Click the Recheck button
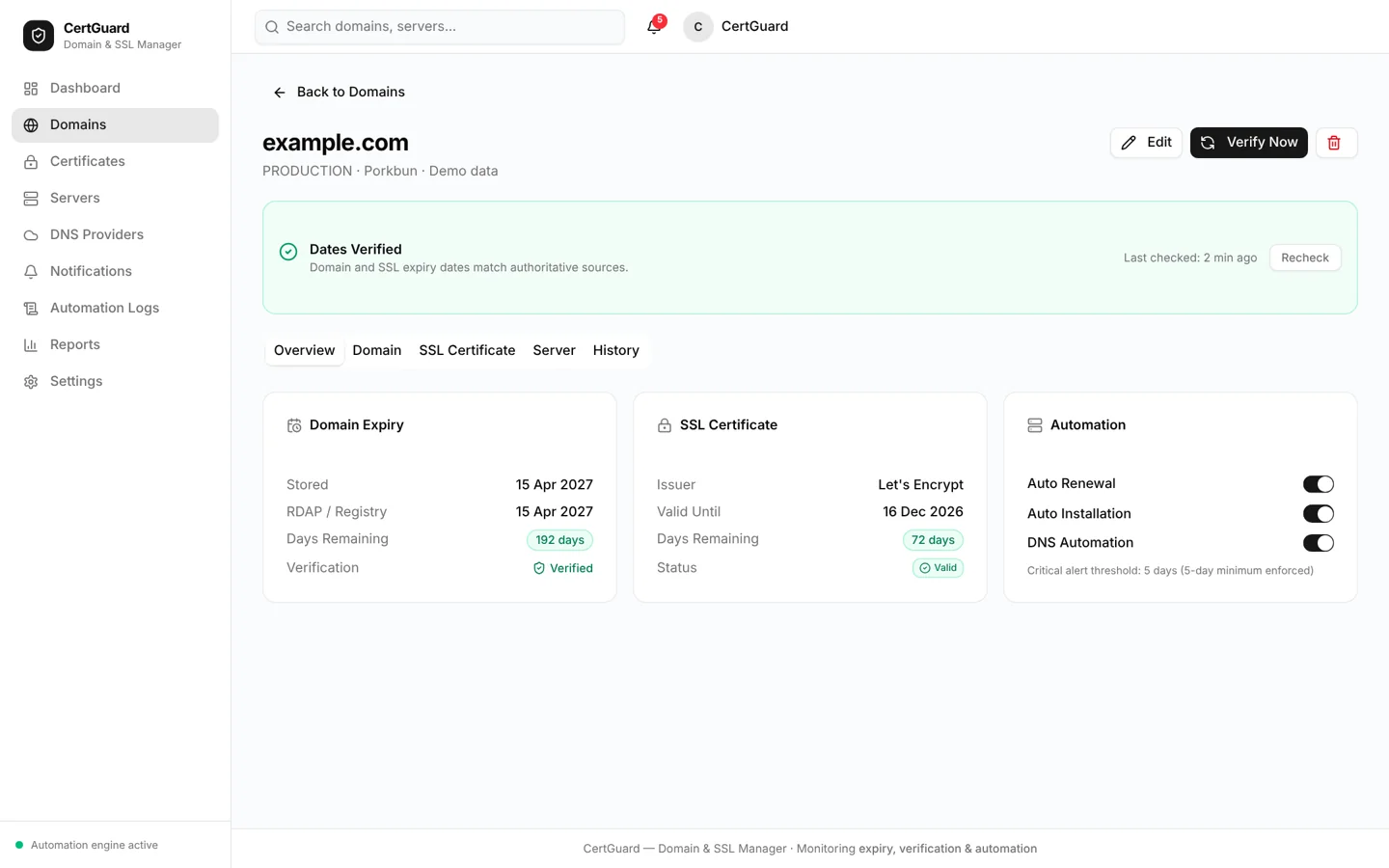Viewport: 1389px width, 868px height. coord(1305,258)
